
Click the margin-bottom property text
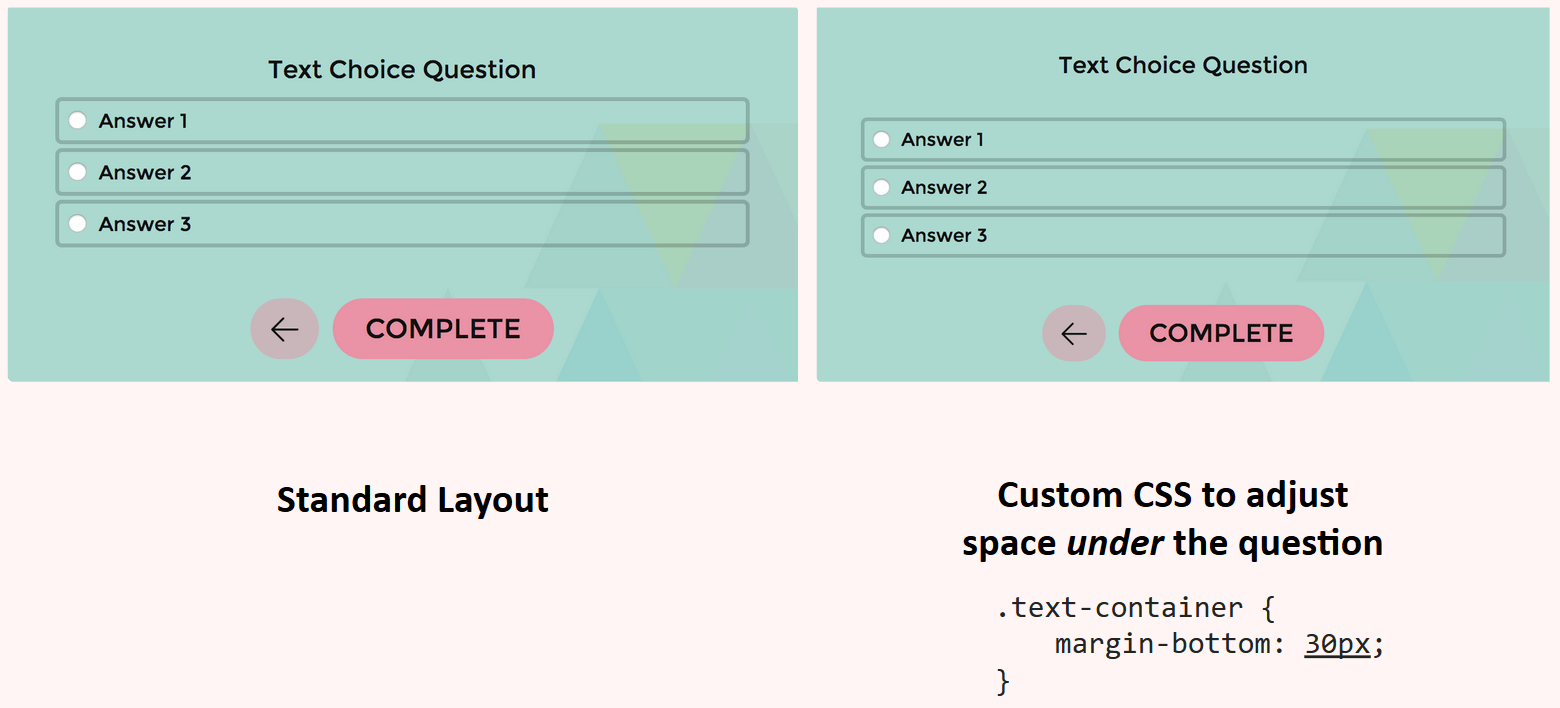[1165, 644]
